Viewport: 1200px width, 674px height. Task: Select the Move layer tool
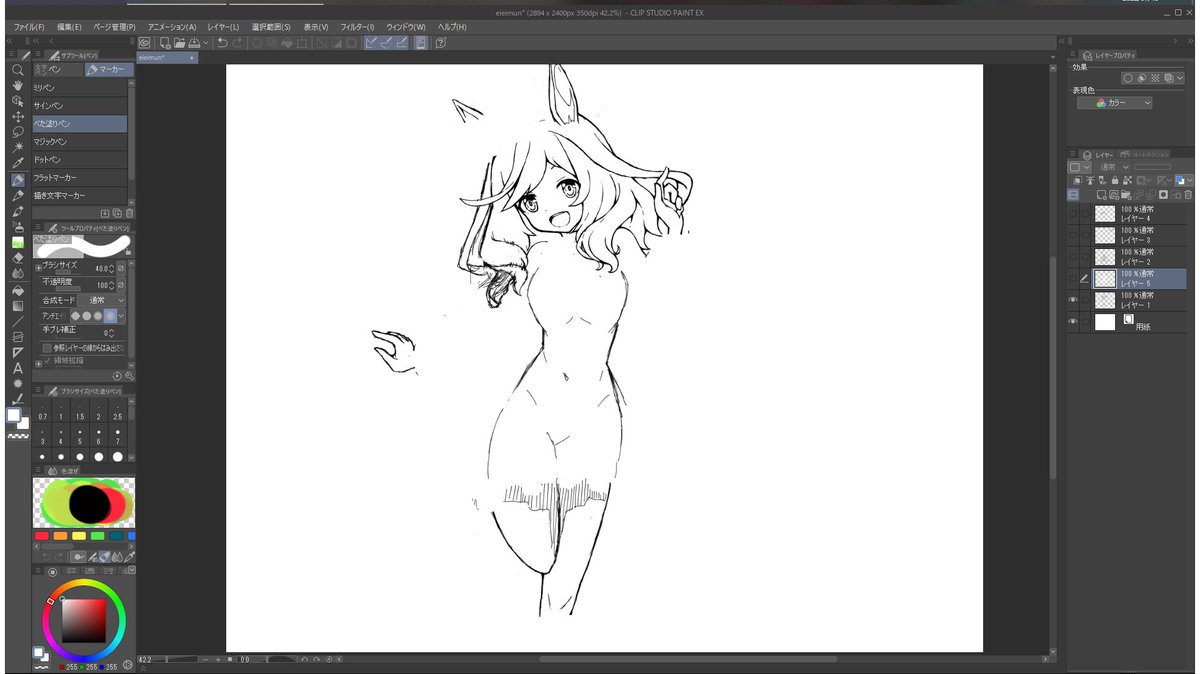click(x=18, y=116)
